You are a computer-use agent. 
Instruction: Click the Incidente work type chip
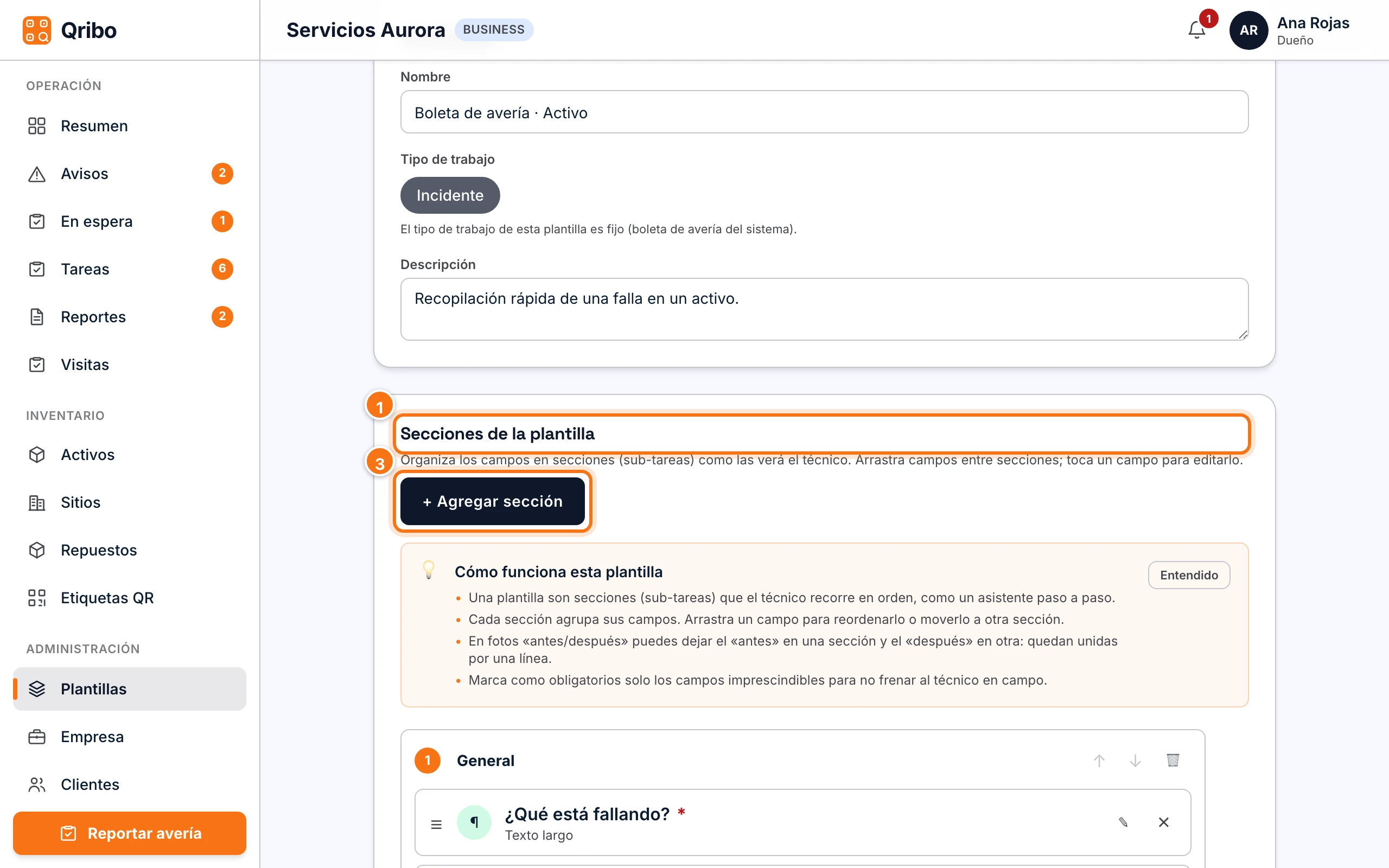[x=450, y=195]
